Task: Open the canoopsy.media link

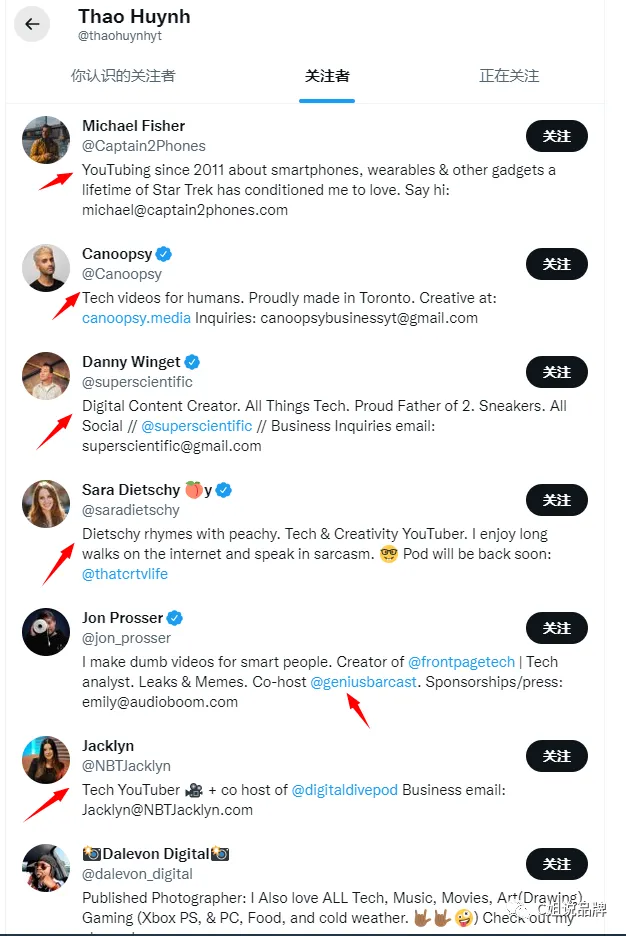Action: click(136, 318)
